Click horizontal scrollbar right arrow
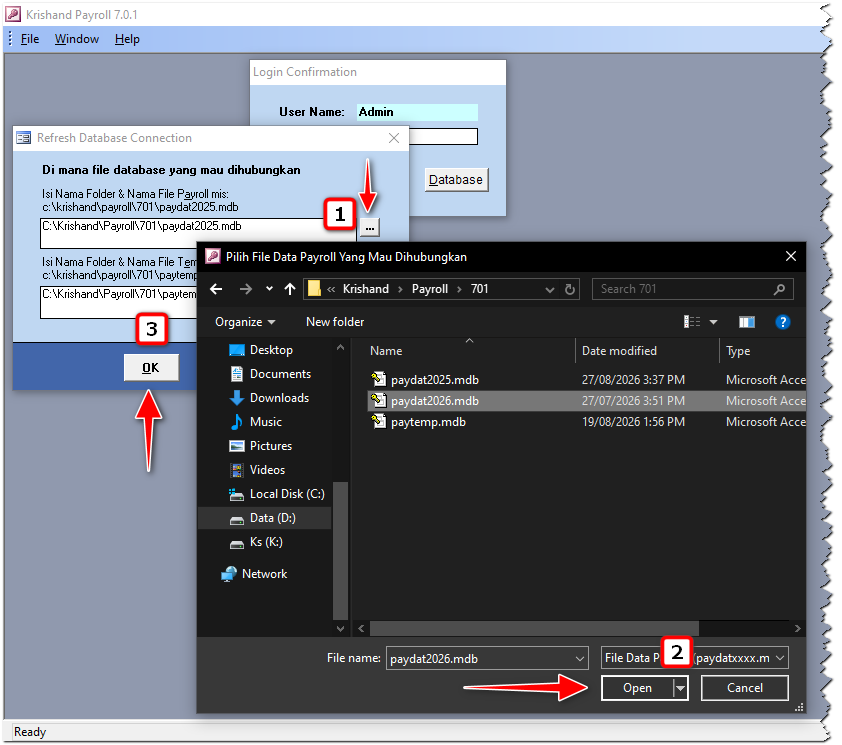 pos(797,628)
